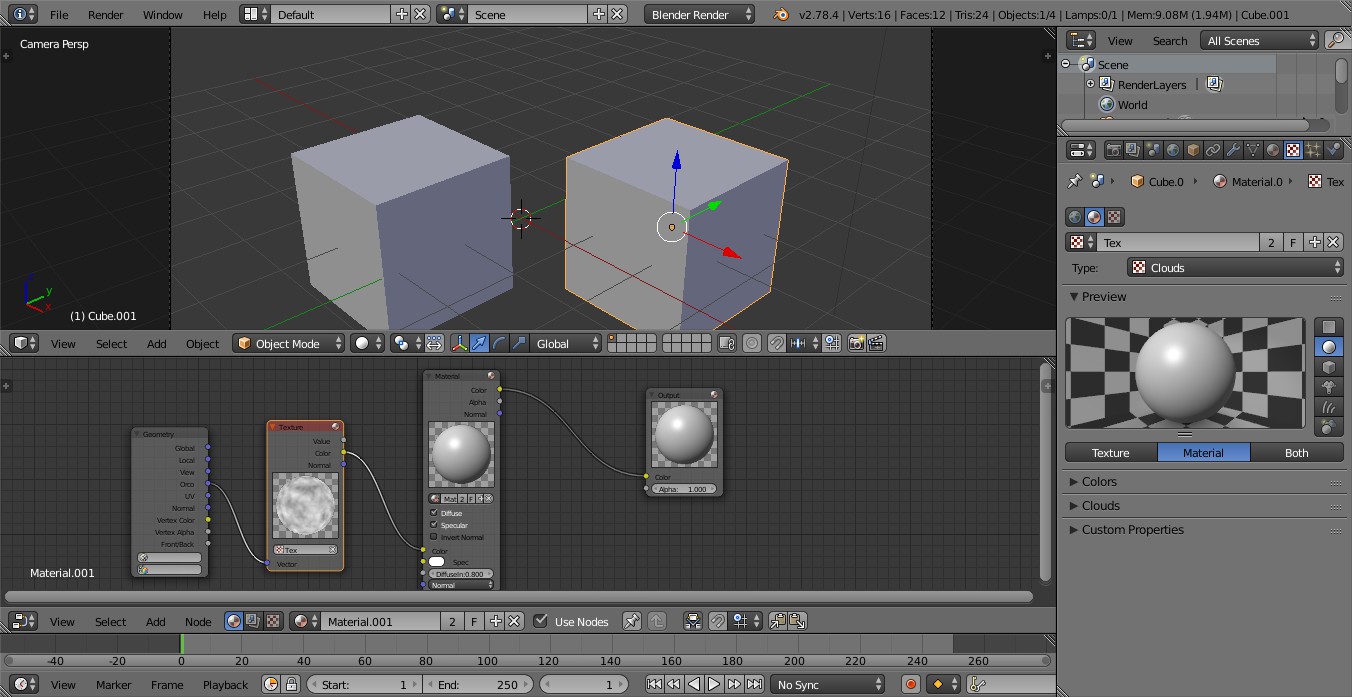Open the Modifiers wrench icon in properties header

pos(1233,149)
